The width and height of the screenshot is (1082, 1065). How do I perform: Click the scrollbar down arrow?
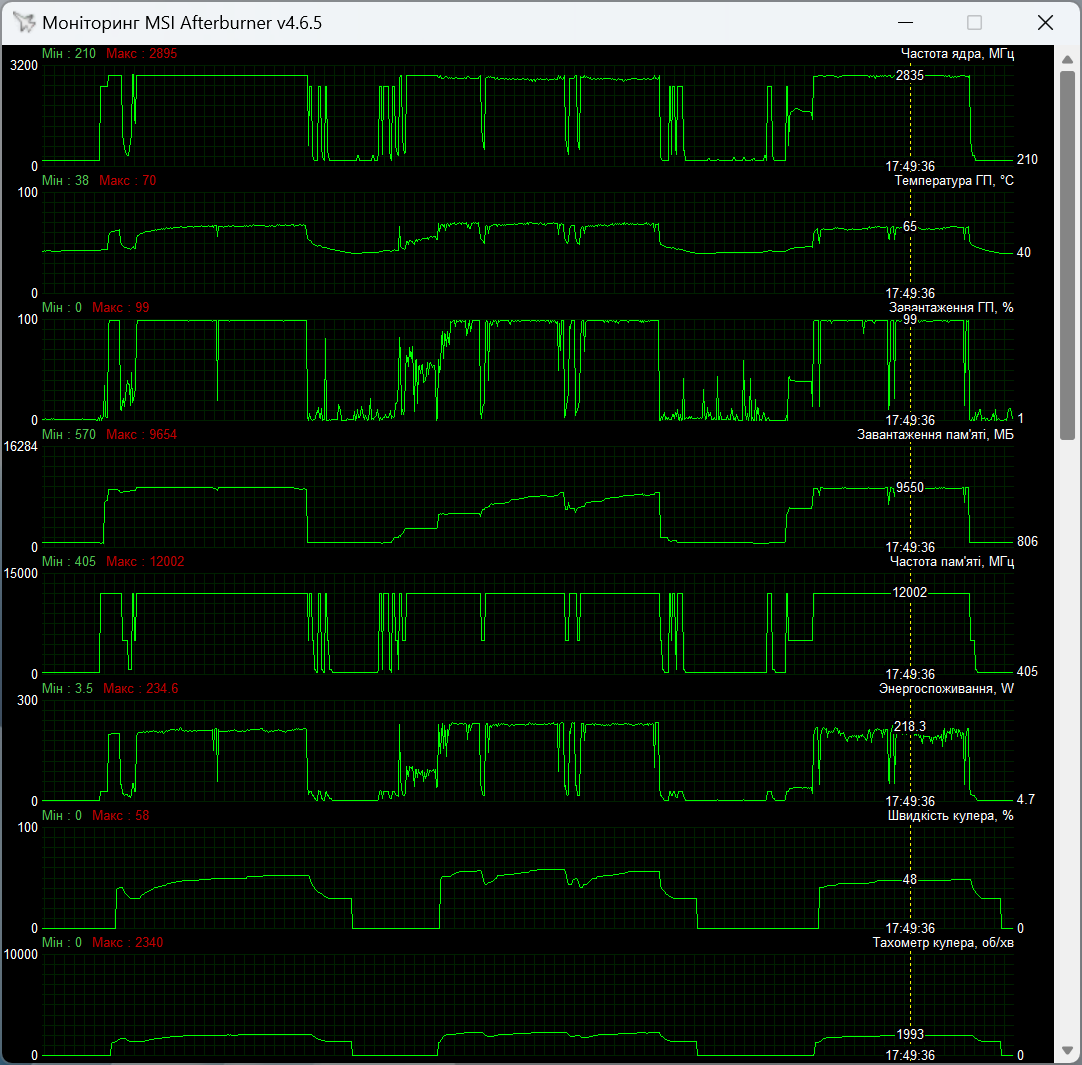pos(1068,1051)
